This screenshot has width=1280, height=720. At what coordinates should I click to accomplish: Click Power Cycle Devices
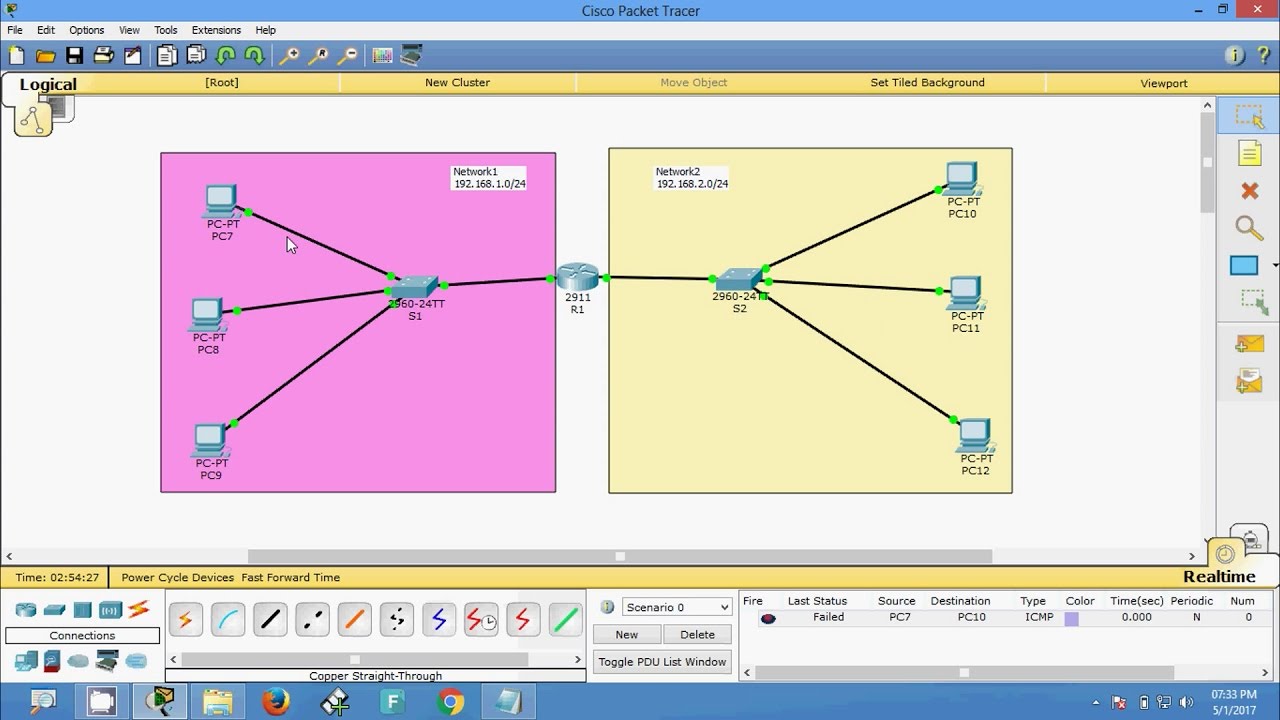pyautogui.click(x=178, y=577)
